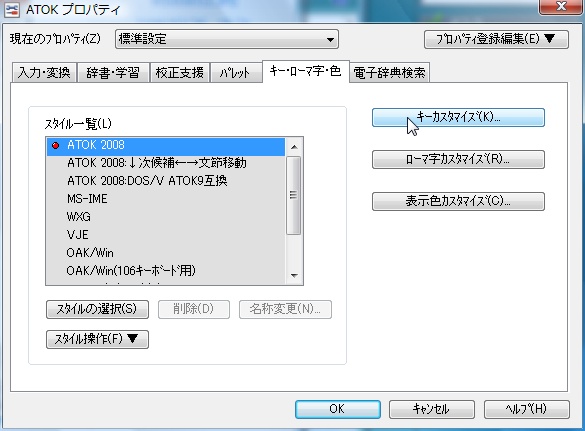585x431 pixels.
Task: Close the ATOK プロパティ window
Action: pos(561,6)
